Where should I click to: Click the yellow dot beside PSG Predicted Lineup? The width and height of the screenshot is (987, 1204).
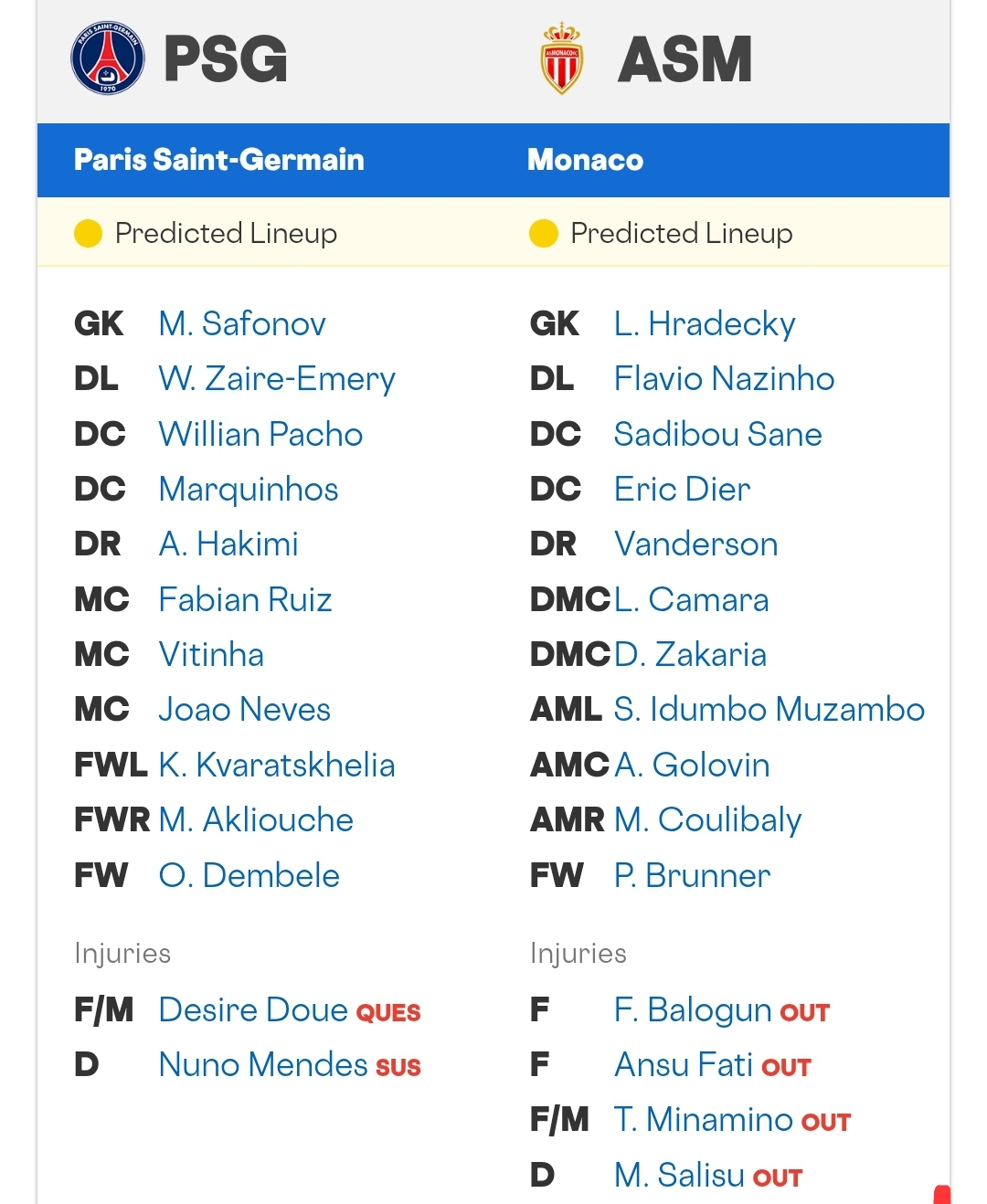coord(88,234)
